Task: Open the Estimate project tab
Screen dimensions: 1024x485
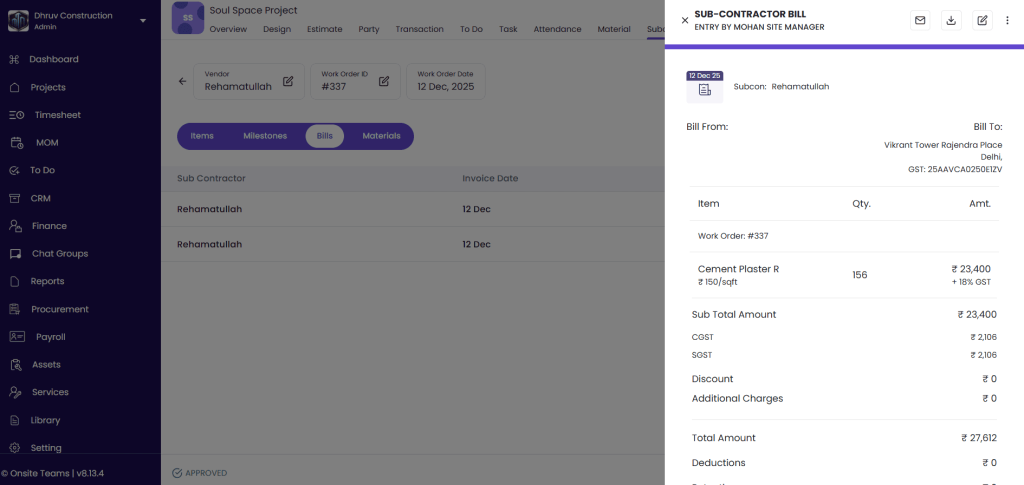Action: (x=324, y=29)
